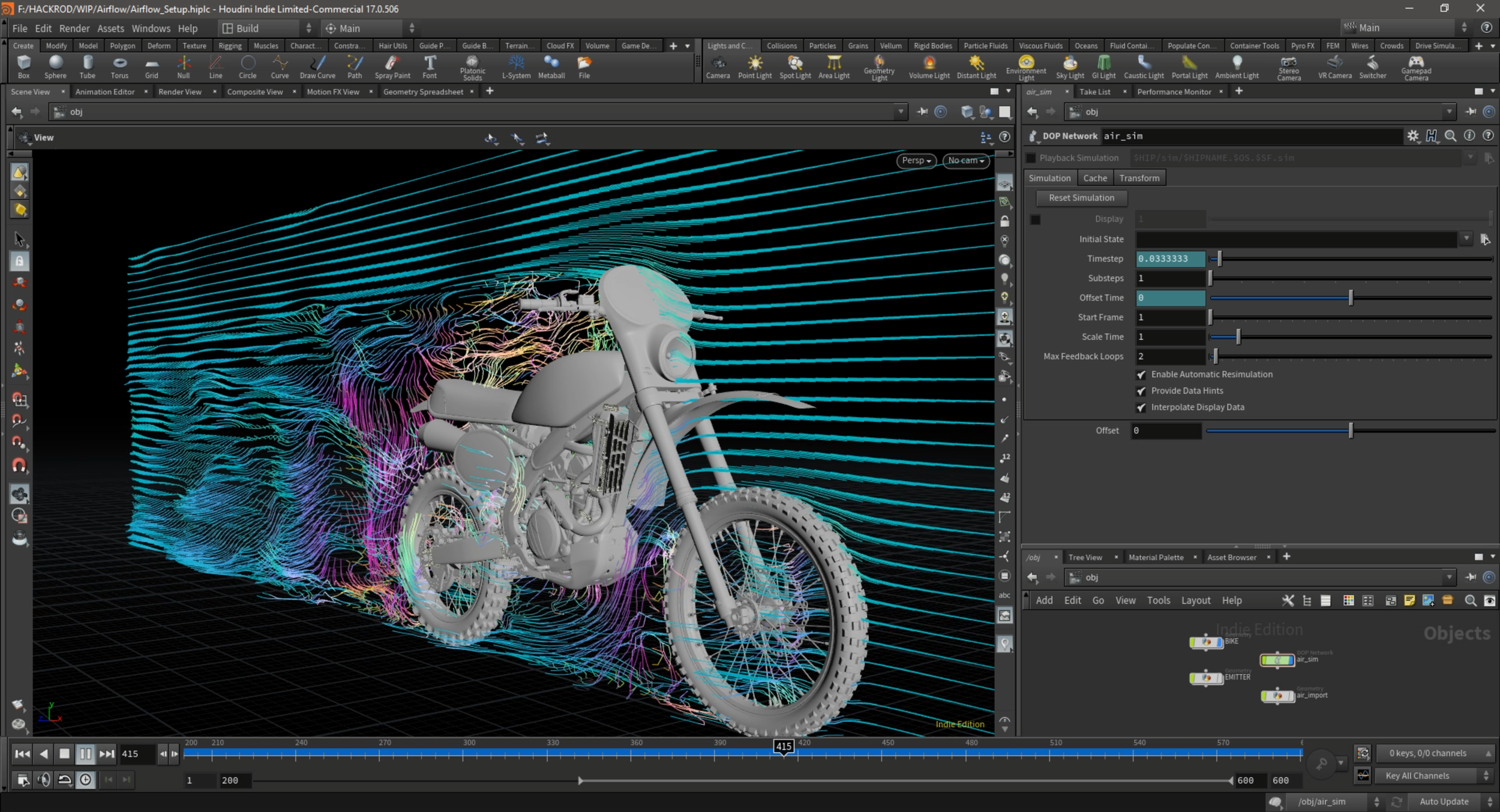Uncheck Provide Data Hints

tap(1141, 391)
